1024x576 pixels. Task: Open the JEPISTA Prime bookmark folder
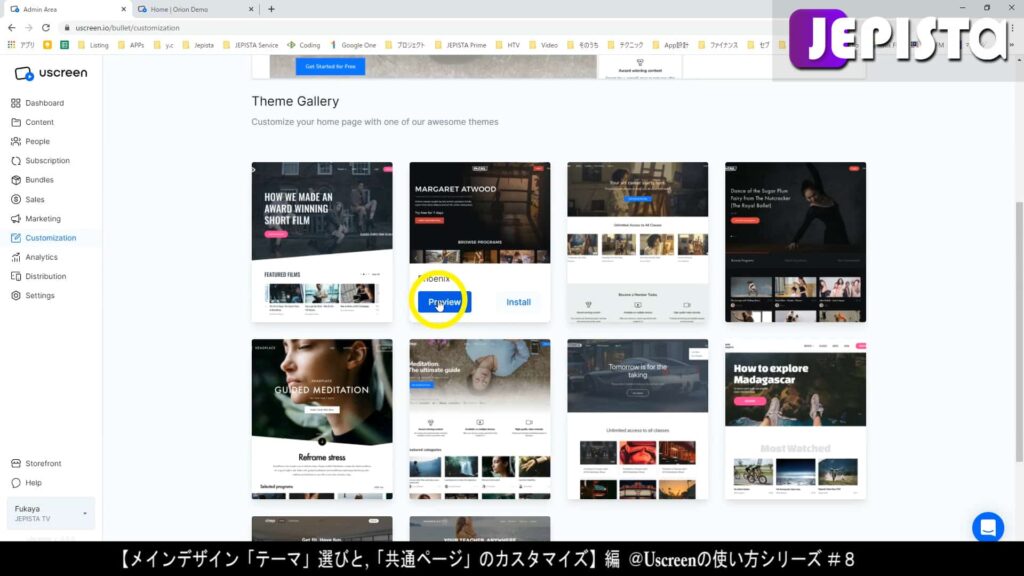[x=460, y=45]
